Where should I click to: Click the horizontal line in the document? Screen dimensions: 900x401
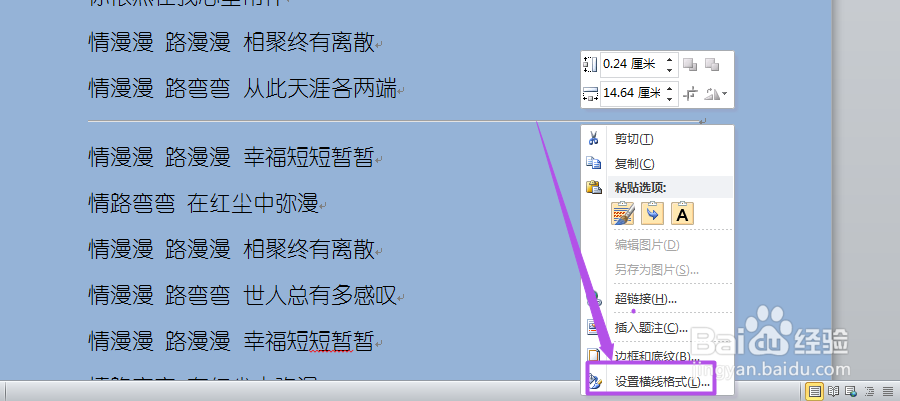(x=394, y=121)
